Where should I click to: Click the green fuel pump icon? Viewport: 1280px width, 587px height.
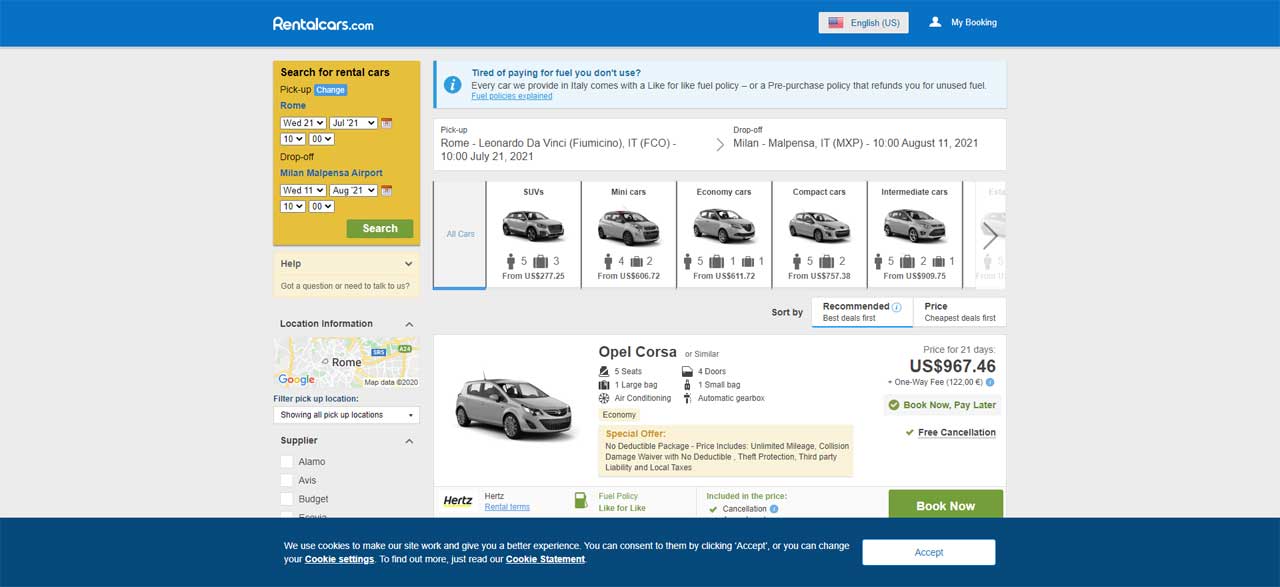coord(581,500)
